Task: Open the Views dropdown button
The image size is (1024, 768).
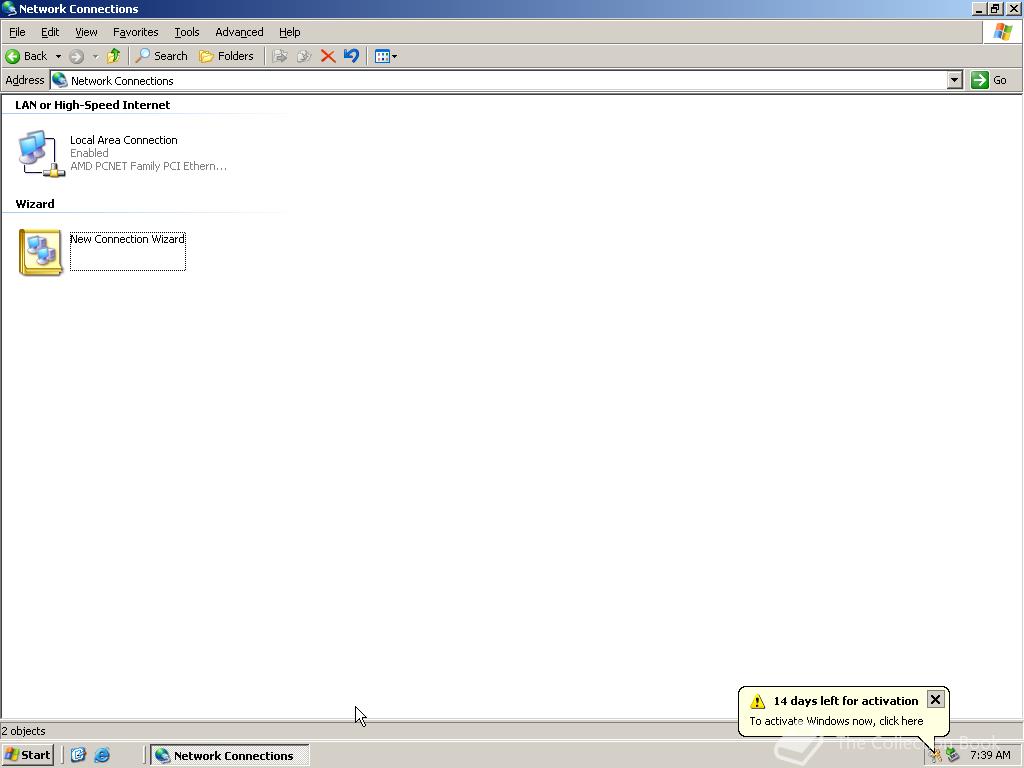Action: pyautogui.click(x=386, y=56)
